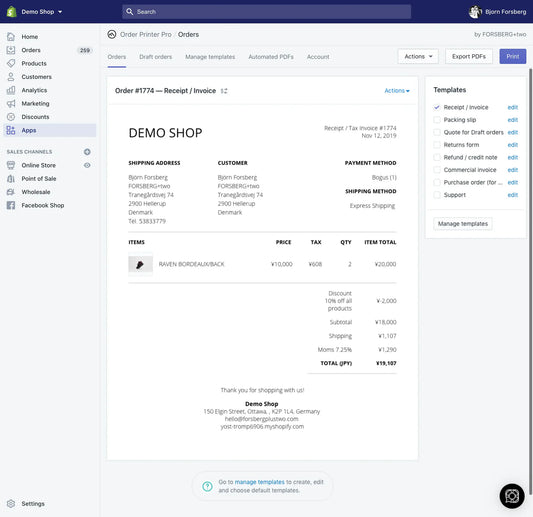
Task: Click the Manage templates button in sidebar panel
Action: tap(463, 224)
